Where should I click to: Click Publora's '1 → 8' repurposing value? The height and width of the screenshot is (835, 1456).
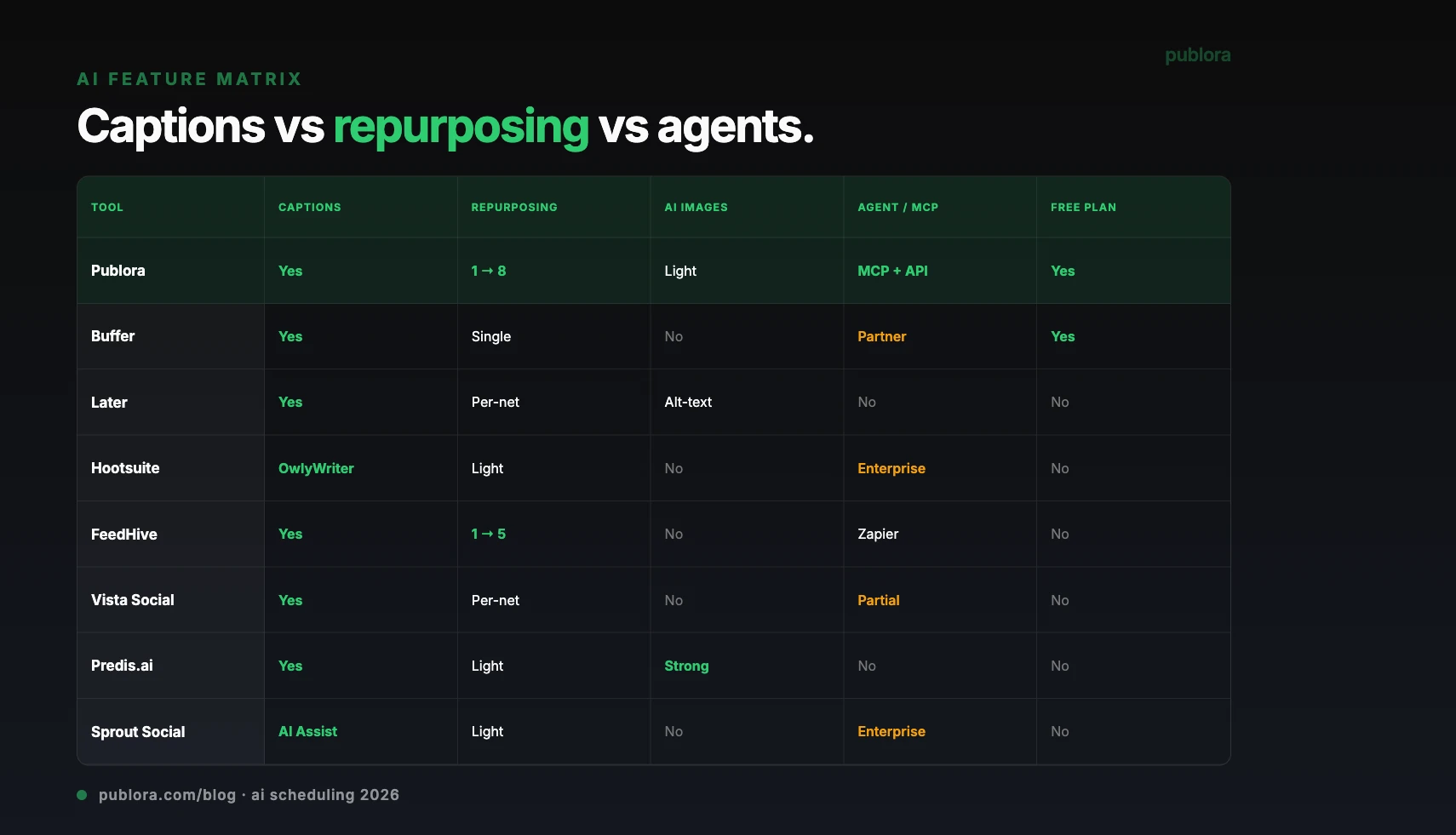click(x=489, y=271)
